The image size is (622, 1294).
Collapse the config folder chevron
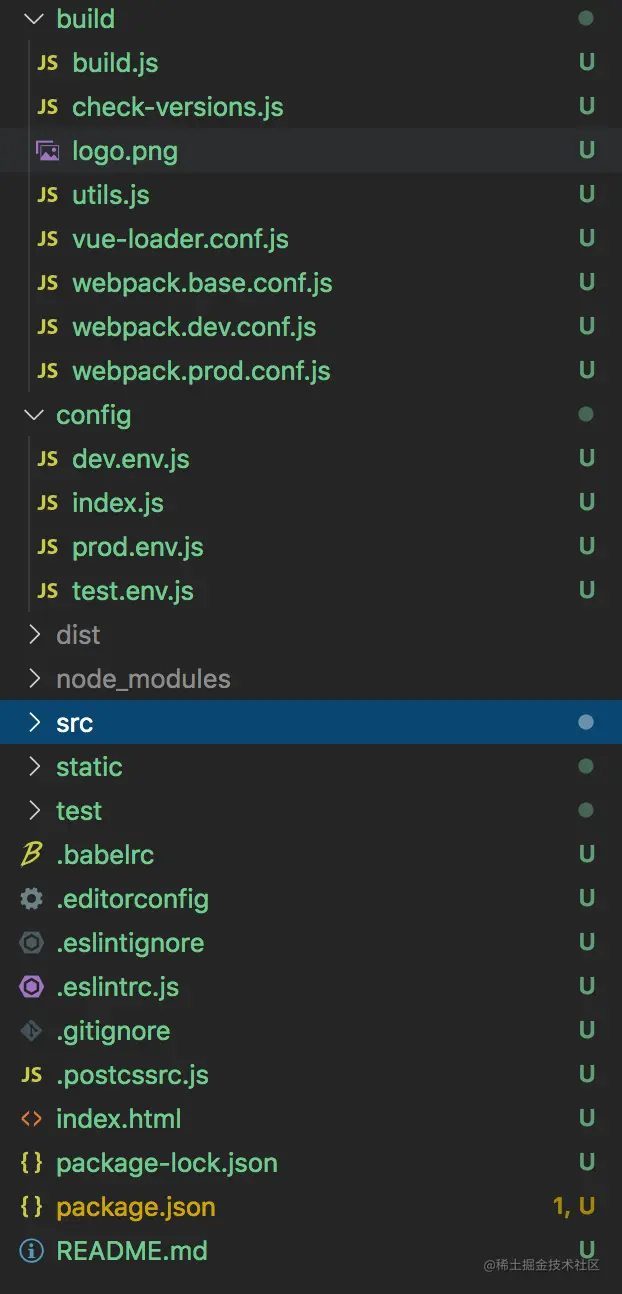pyautogui.click(x=35, y=415)
